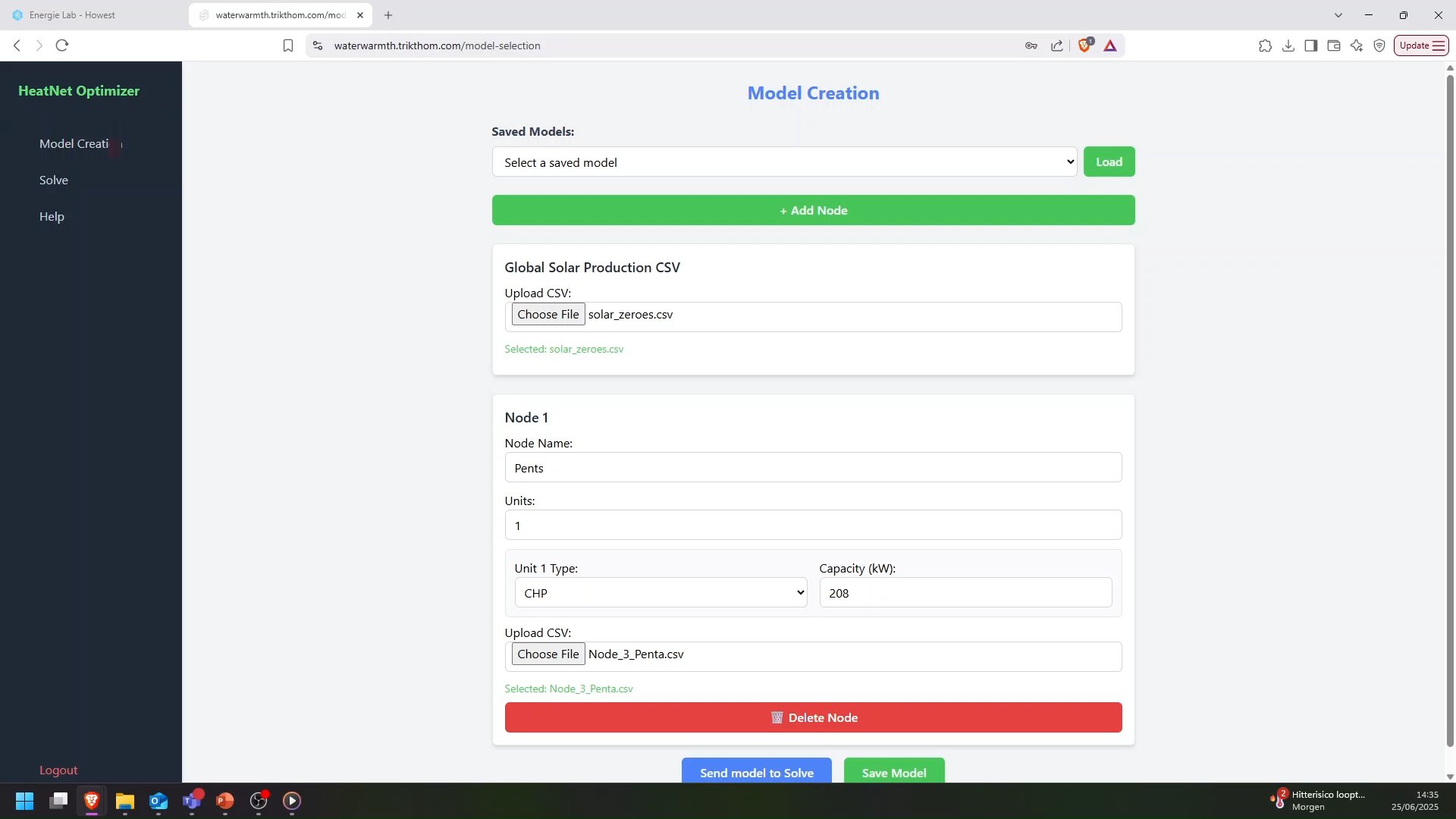
Task: Open the tab search chevron
Action: point(1338,15)
